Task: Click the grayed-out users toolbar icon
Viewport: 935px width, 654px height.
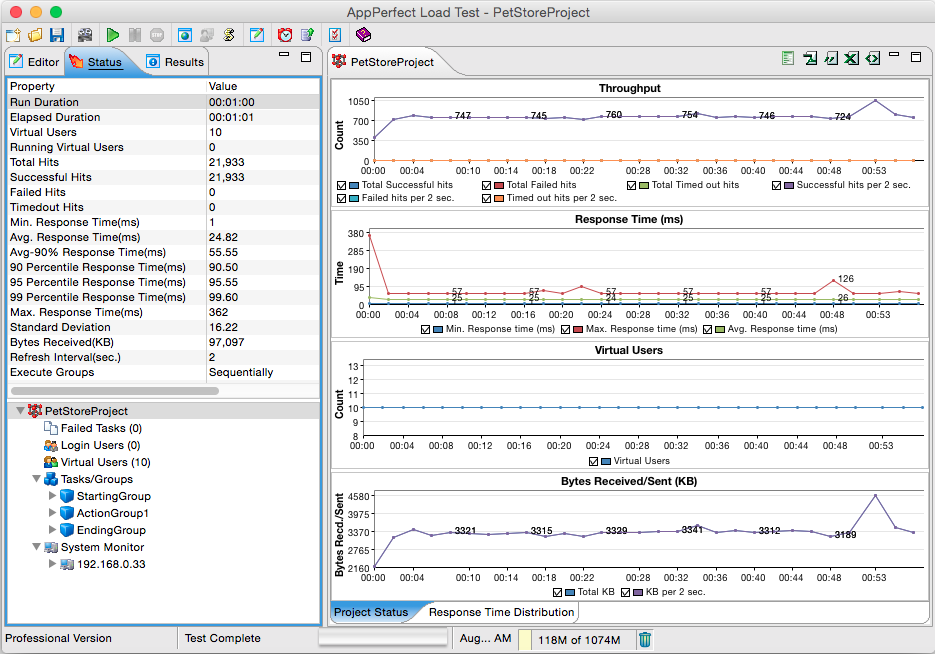Action: pyautogui.click(x=207, y=35)
